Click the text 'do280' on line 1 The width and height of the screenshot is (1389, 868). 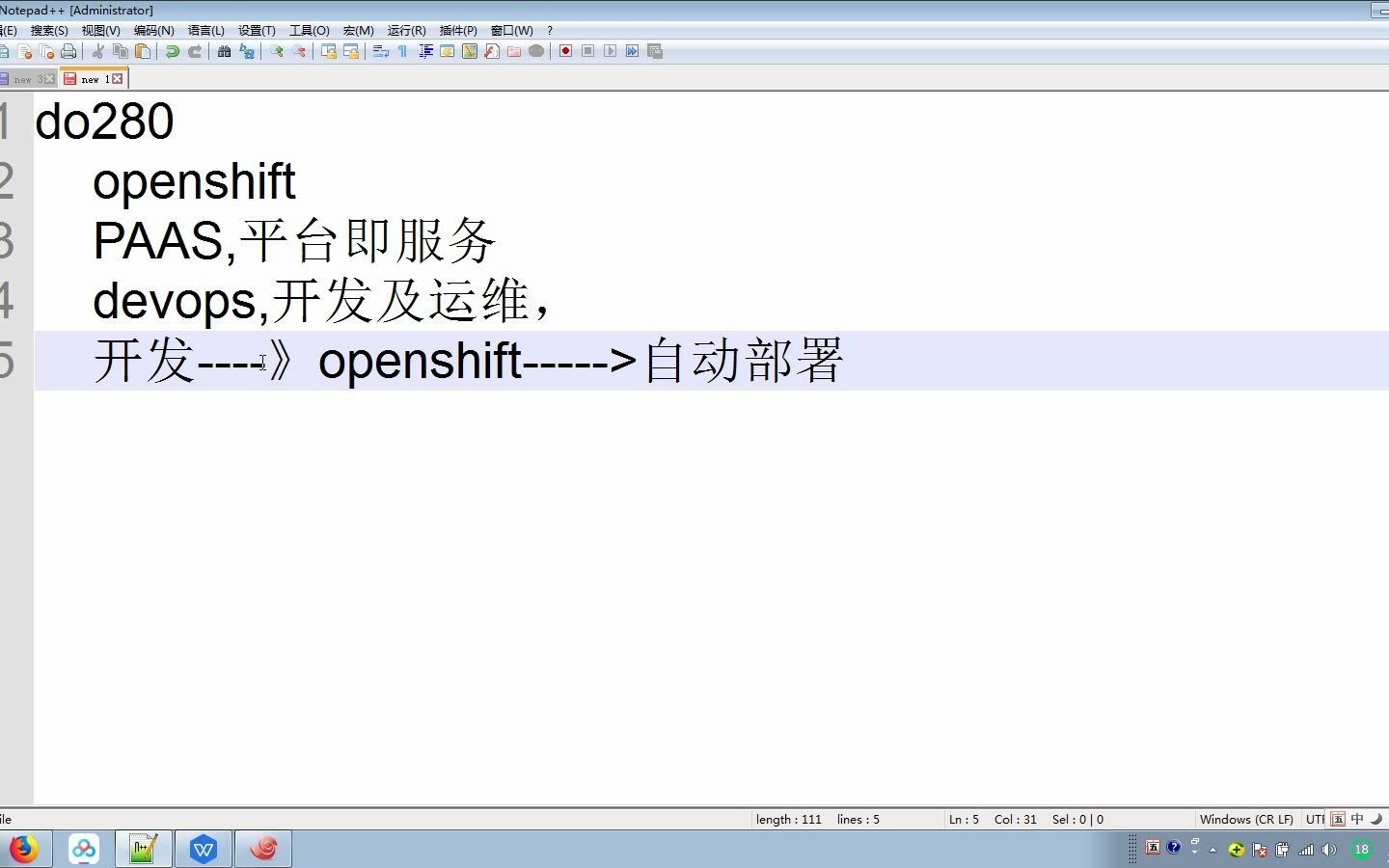[x=104, y=122]
